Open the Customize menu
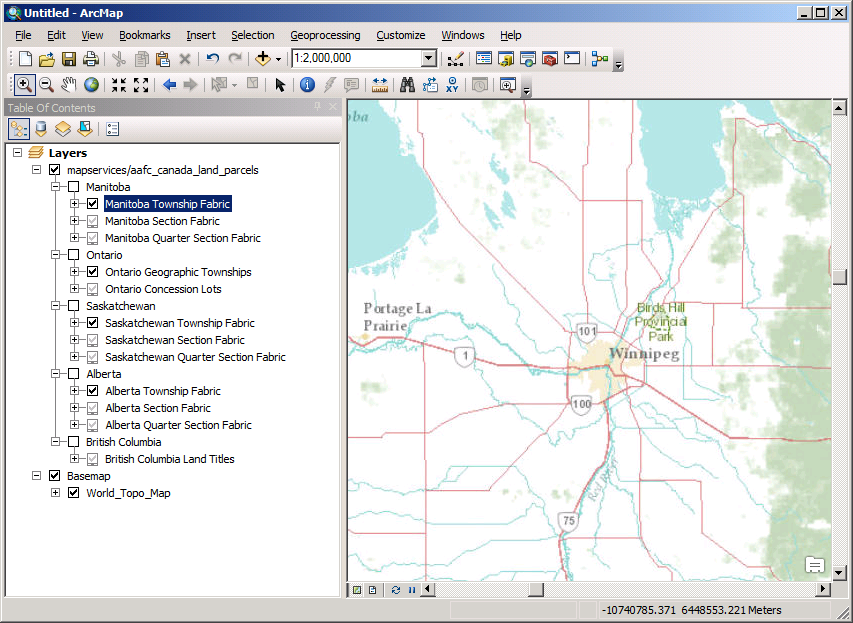 point(401,35)
